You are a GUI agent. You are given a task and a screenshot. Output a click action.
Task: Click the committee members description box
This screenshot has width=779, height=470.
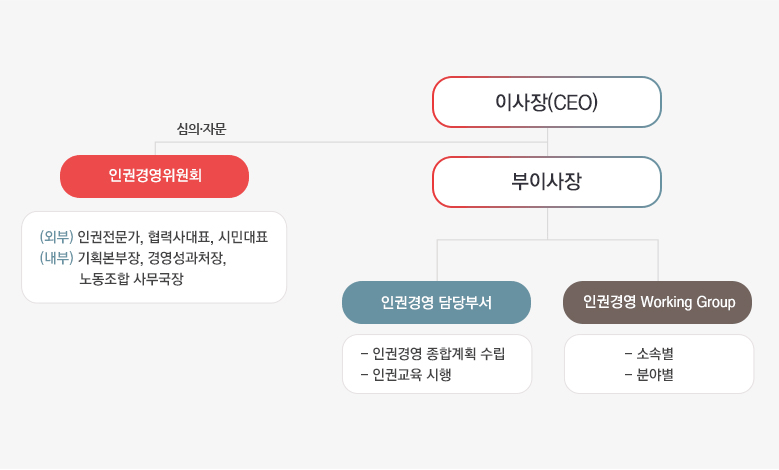coord(154,257)
